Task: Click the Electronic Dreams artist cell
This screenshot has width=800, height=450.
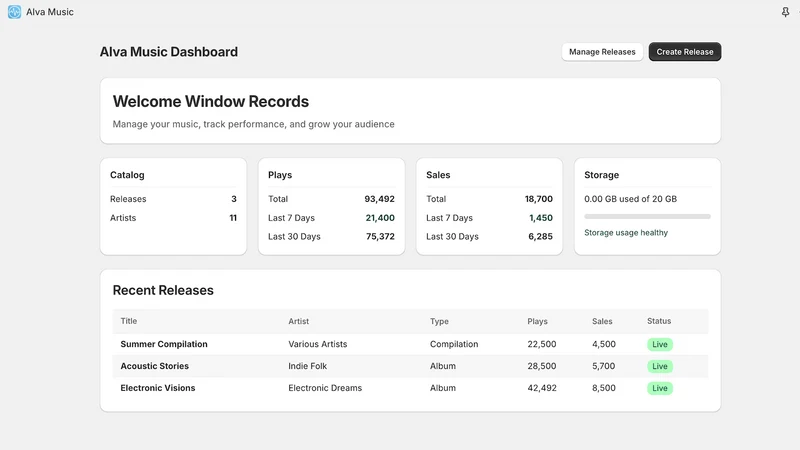Action: [324, 388]
